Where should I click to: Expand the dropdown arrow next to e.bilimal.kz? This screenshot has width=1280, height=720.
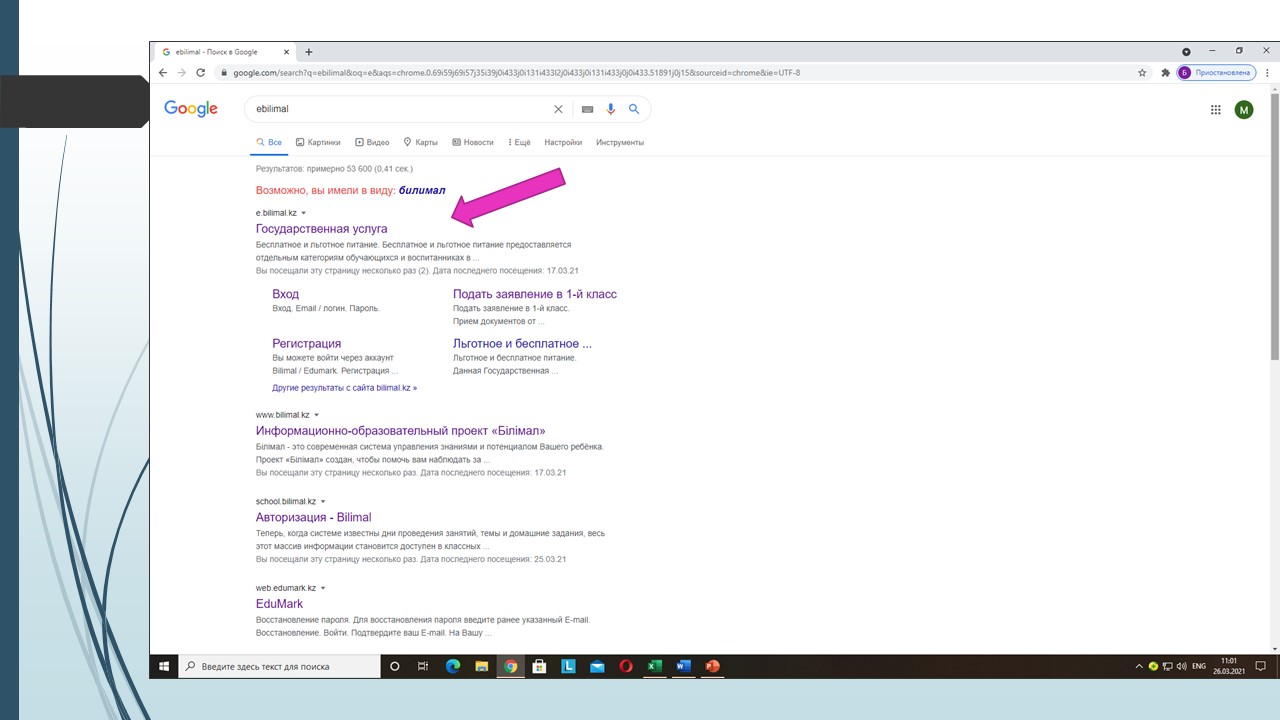304,213
